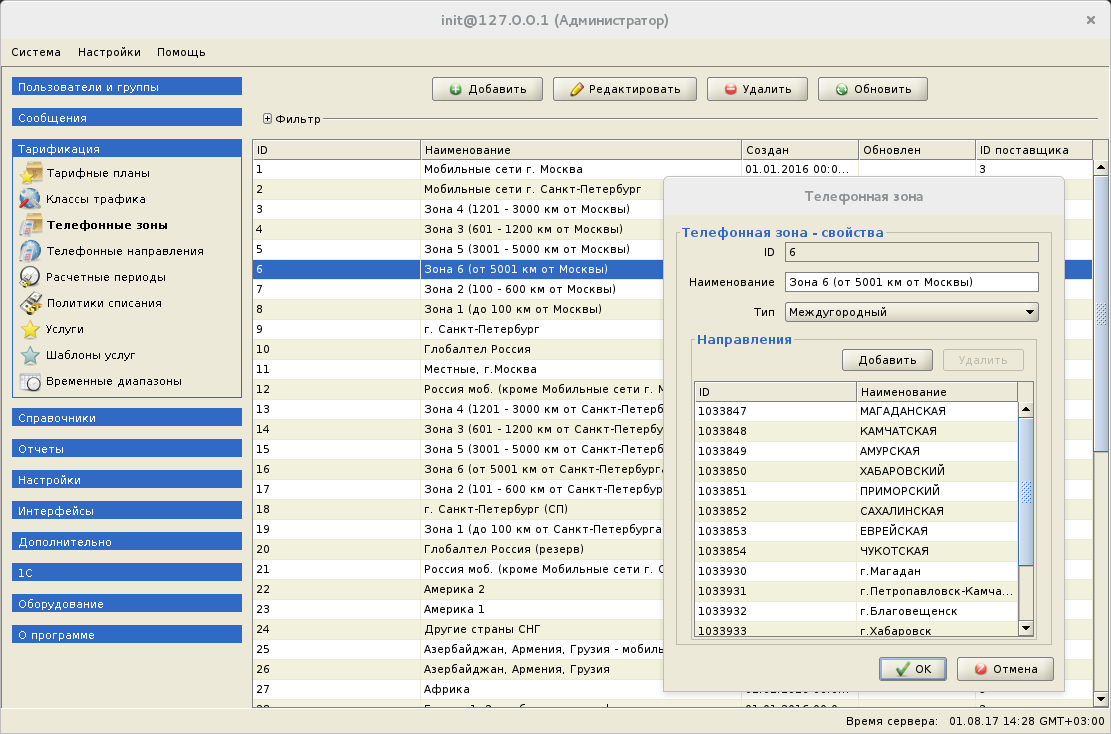The image size is (1111, 734).
Task: Expand the Фильтр section
Action: pos(268,119)
